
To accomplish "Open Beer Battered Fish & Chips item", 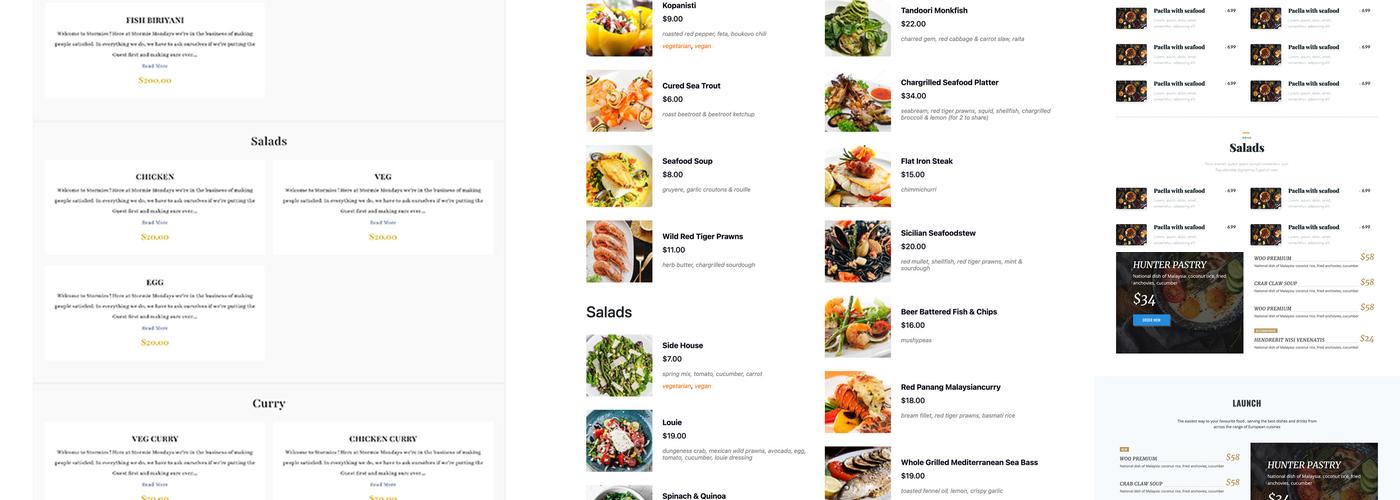I will tap(949, 312).
